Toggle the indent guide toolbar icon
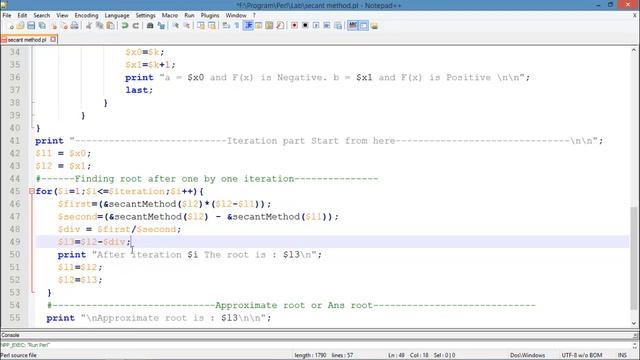 click(248, 26)
